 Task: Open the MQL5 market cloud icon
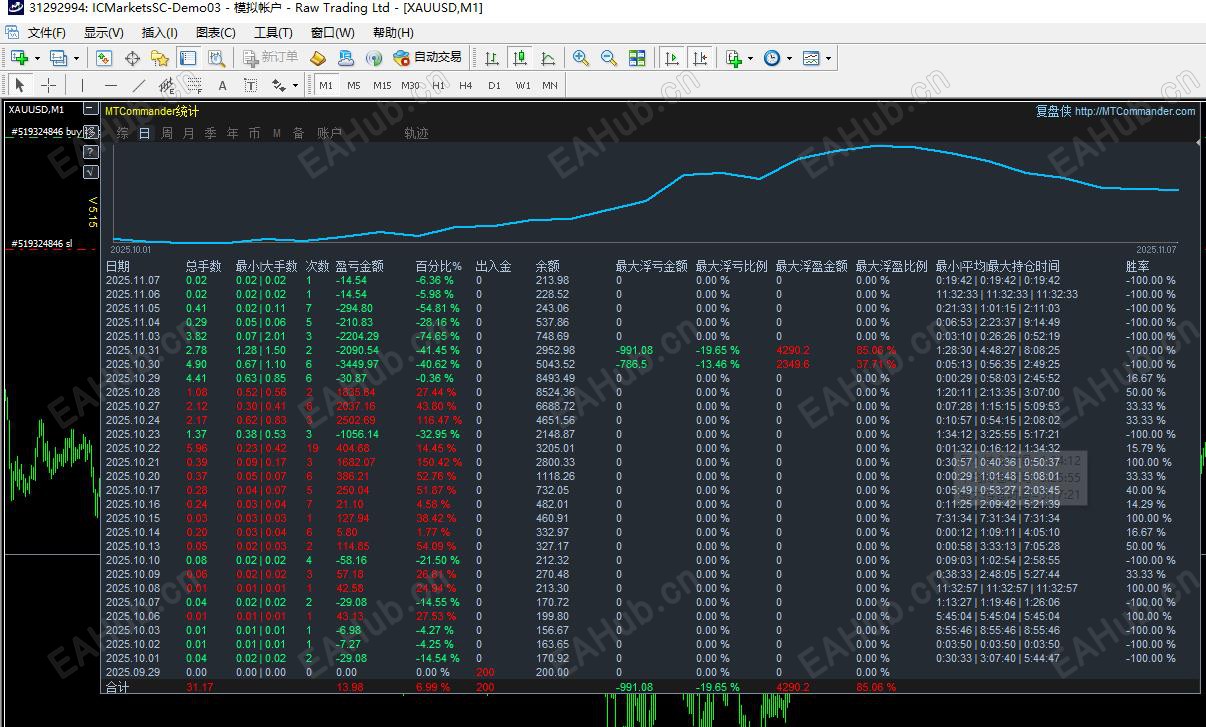point(347,58)
